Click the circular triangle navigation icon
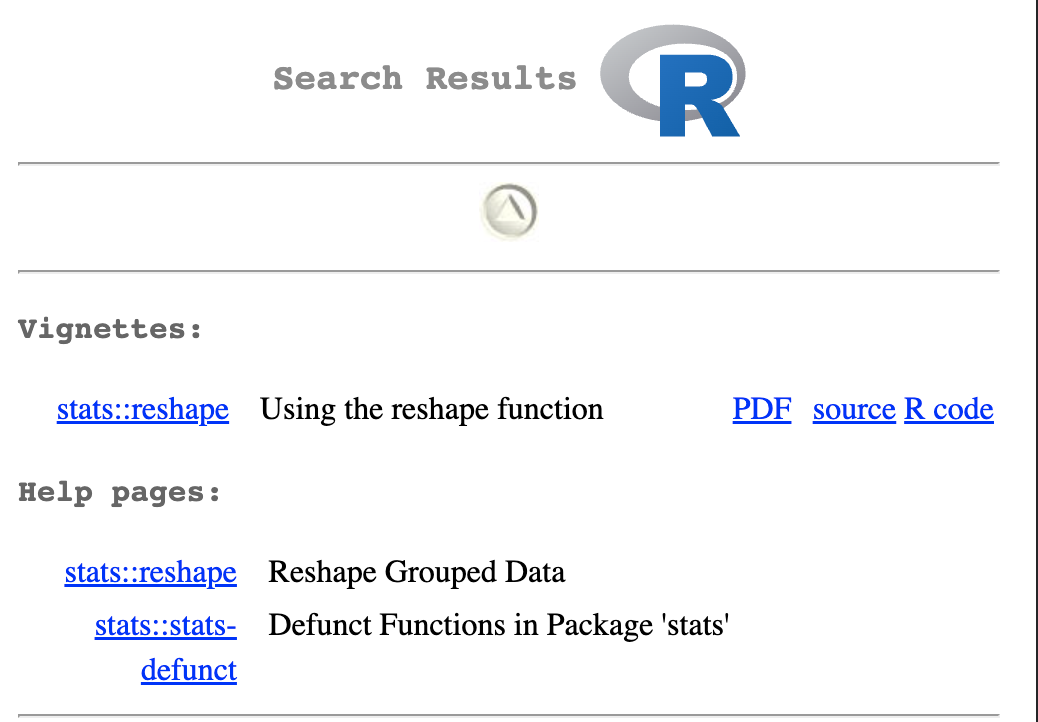This screenshot has width=1038, height=722. pyautogui.click(x=510, y=211)
